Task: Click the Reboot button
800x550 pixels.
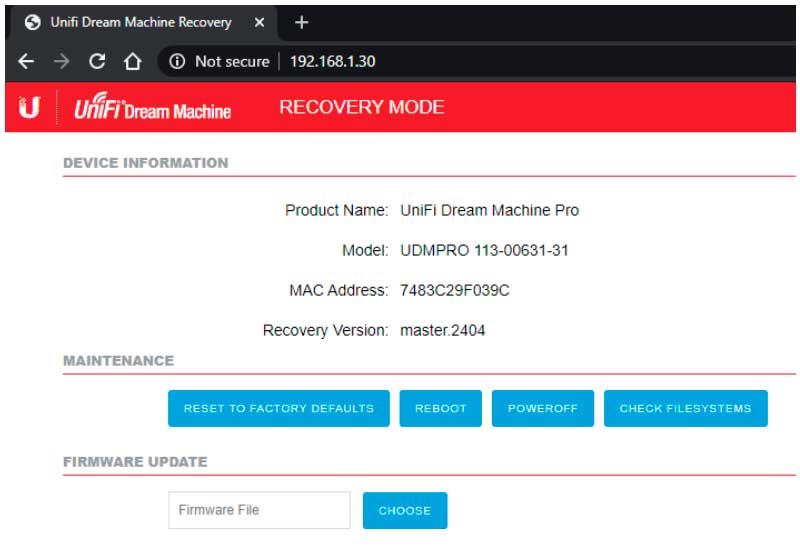Action: 440,408
